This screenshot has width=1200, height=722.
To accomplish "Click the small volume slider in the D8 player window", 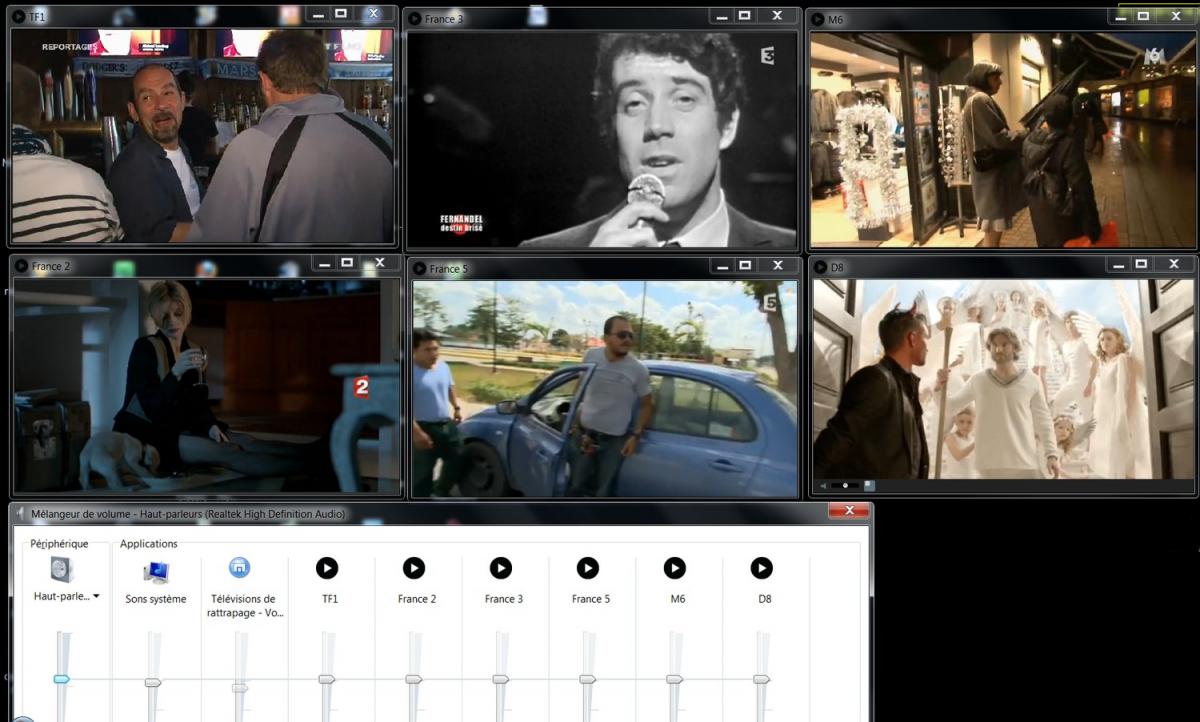I will (845, 486).
